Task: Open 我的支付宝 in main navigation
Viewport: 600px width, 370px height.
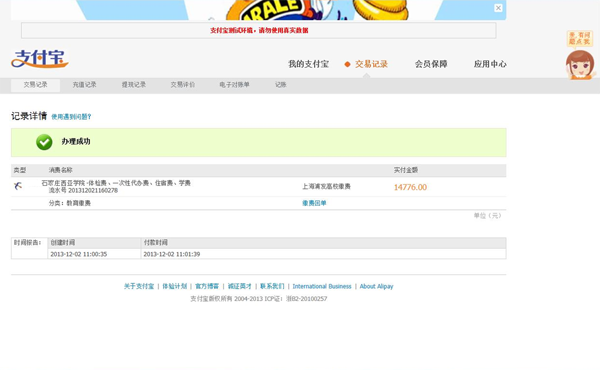Action: point(308,64)
